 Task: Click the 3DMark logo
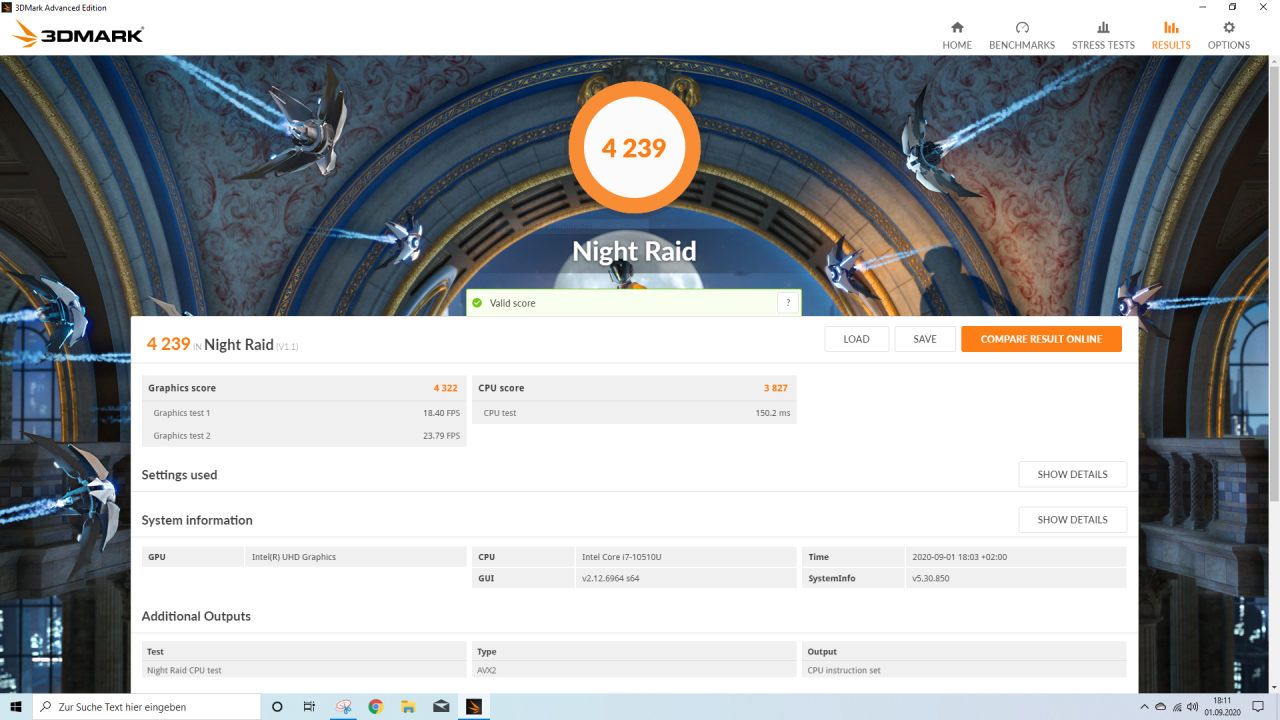78,35
